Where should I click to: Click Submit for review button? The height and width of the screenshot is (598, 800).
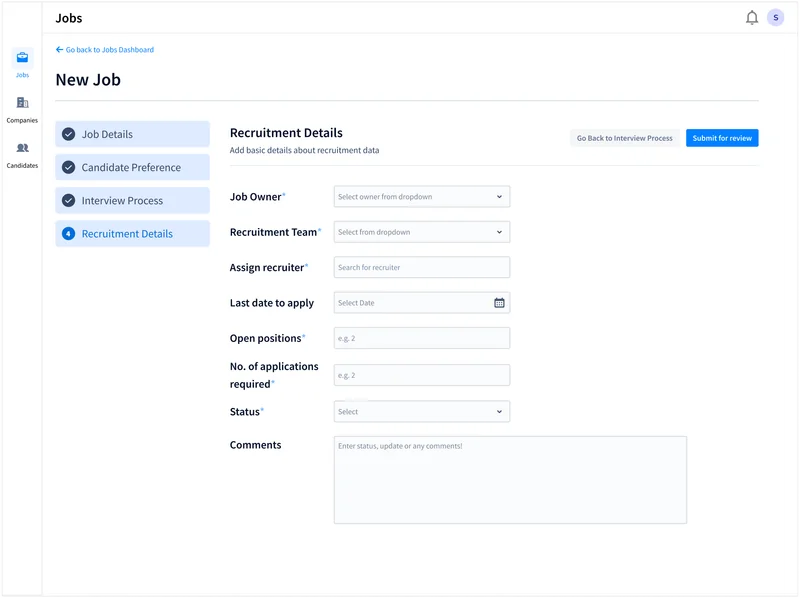click(722, 138)
